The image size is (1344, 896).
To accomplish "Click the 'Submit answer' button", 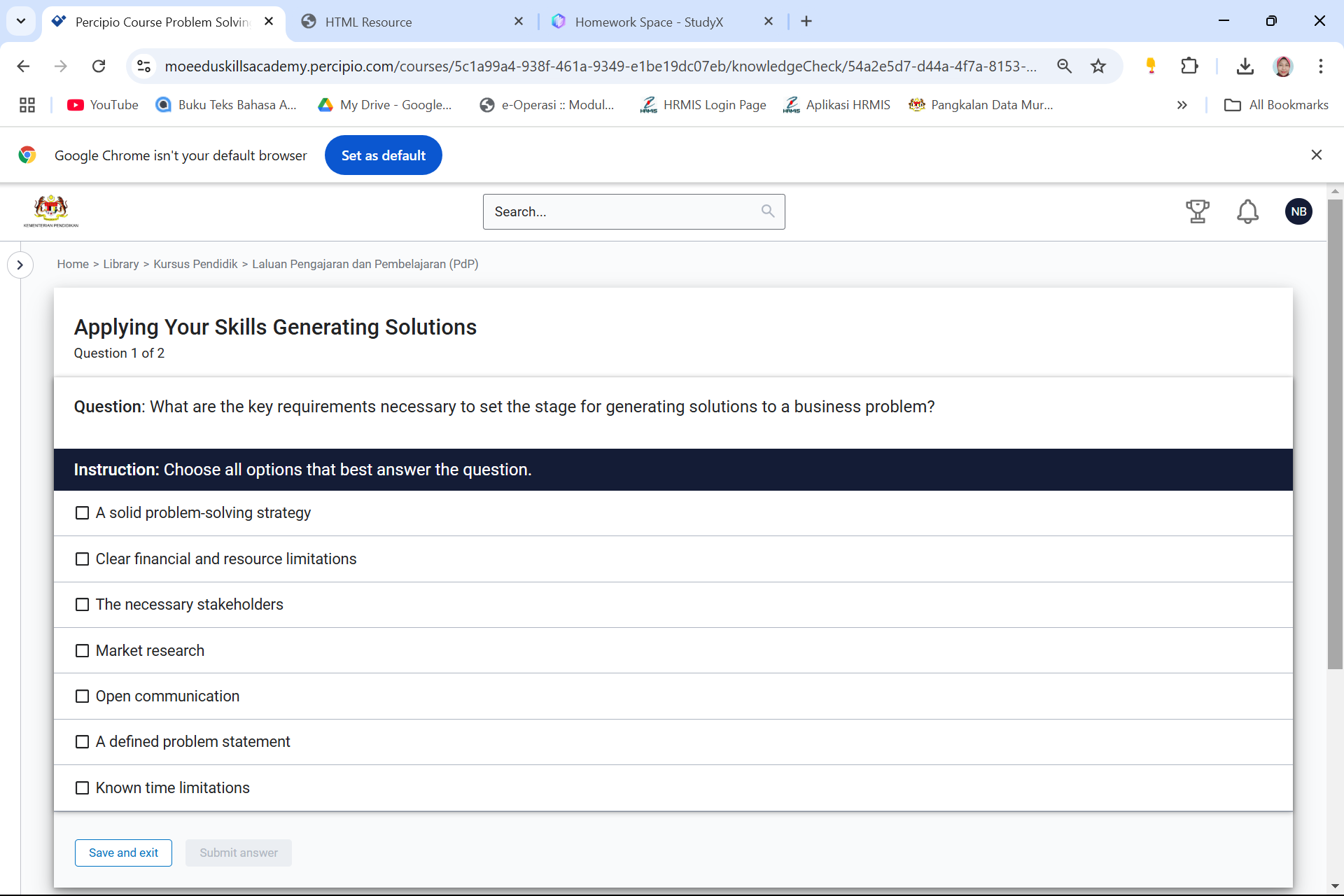I will [238, 853].
